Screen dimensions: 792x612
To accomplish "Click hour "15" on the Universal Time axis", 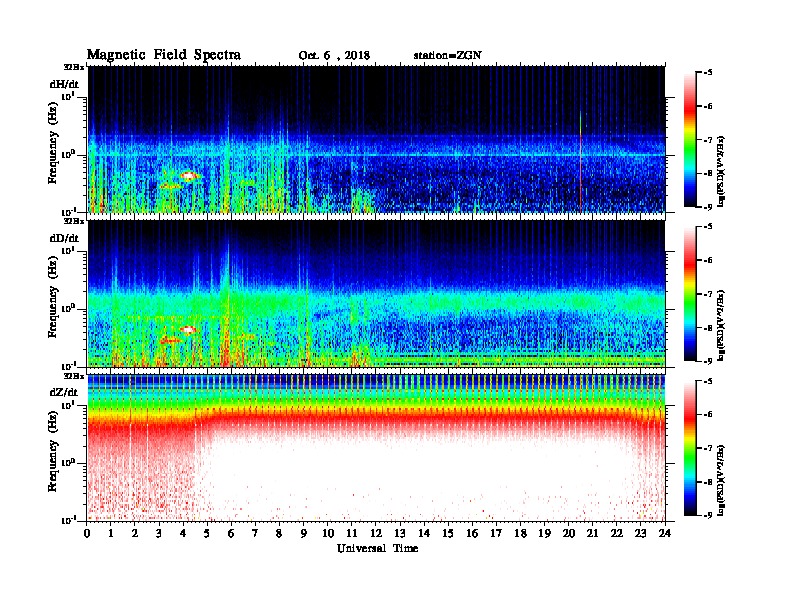I will 449,533.
